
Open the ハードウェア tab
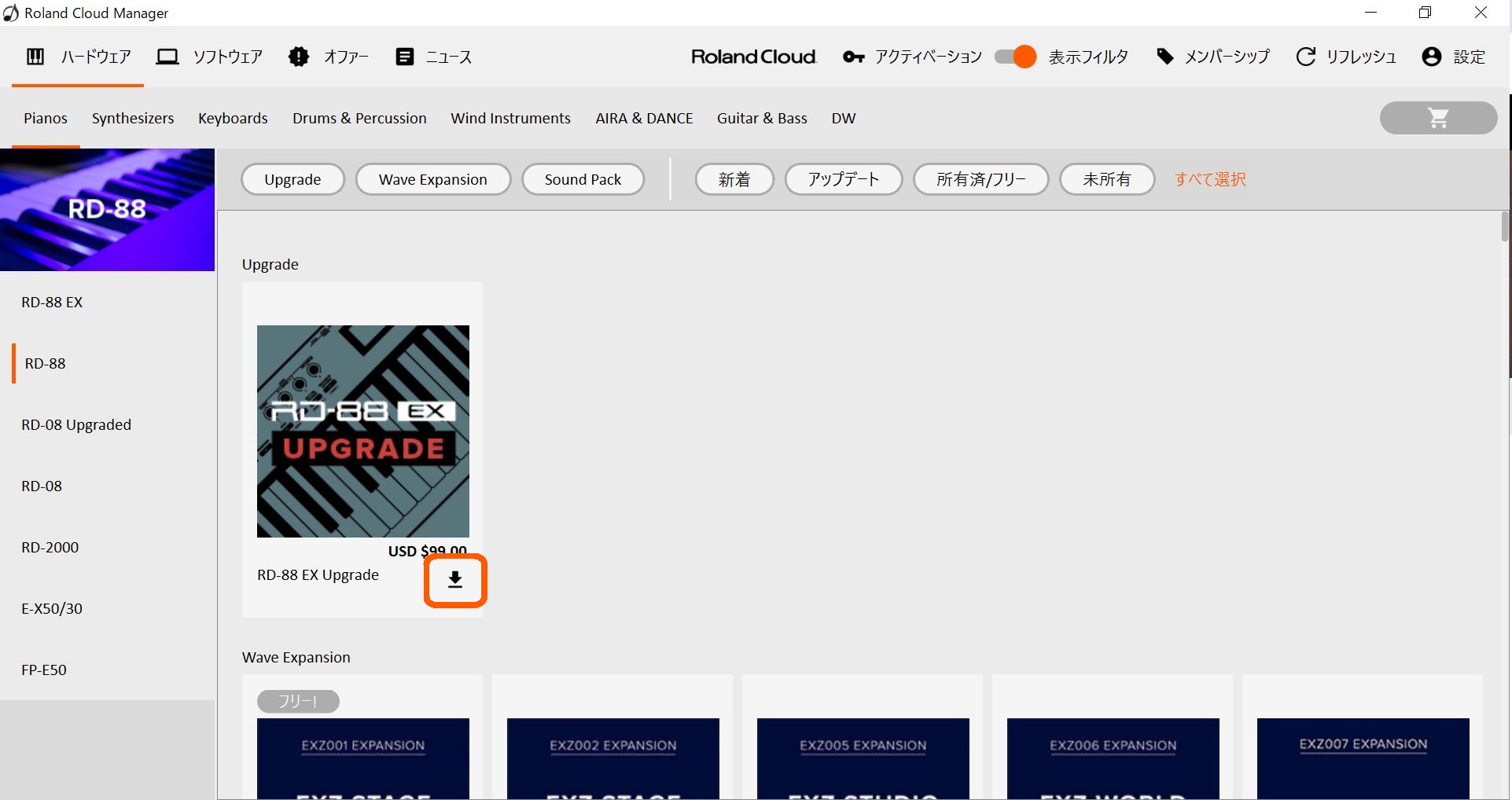(79, 57)
